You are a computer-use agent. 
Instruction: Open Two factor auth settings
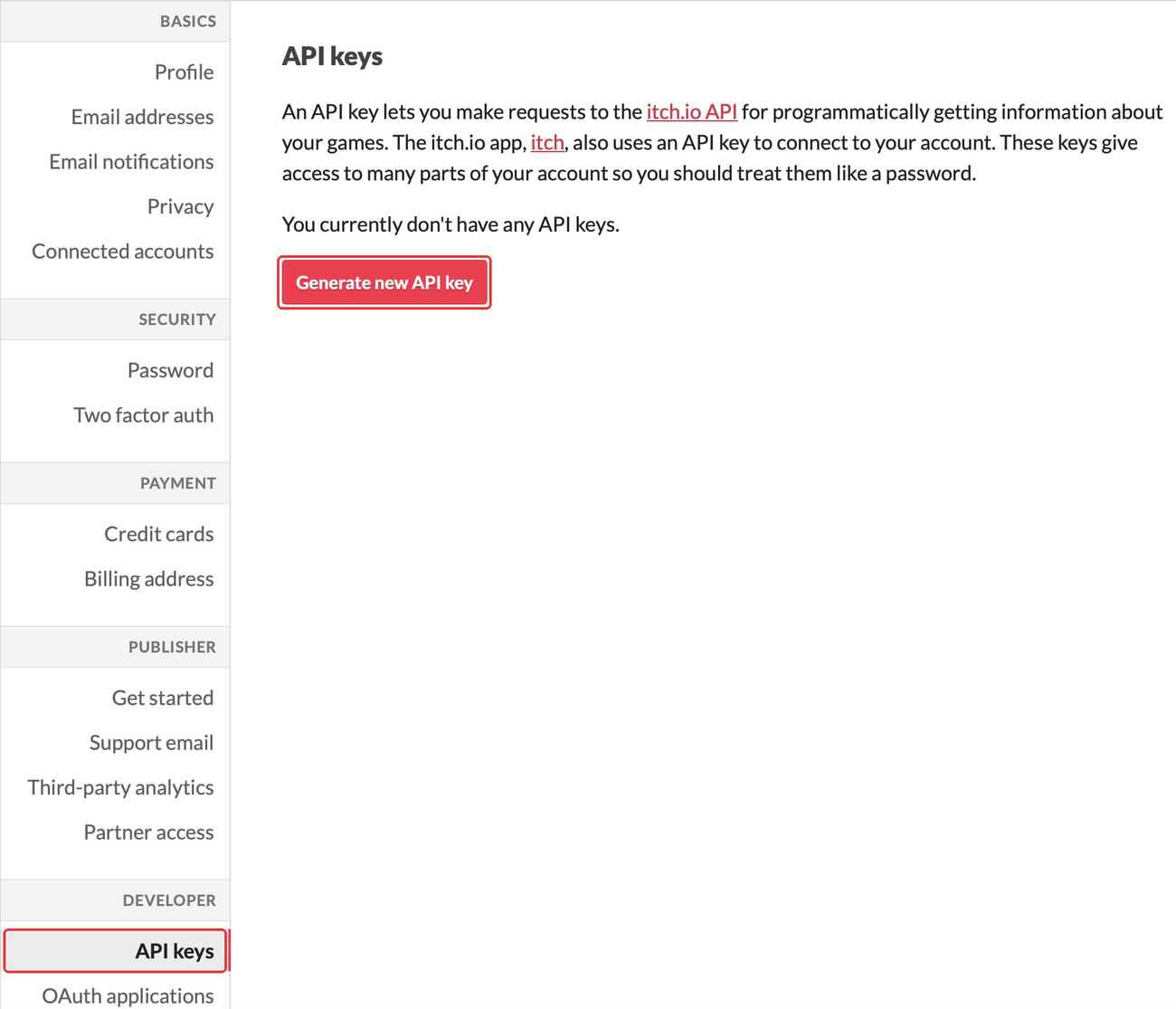point(143,415)
